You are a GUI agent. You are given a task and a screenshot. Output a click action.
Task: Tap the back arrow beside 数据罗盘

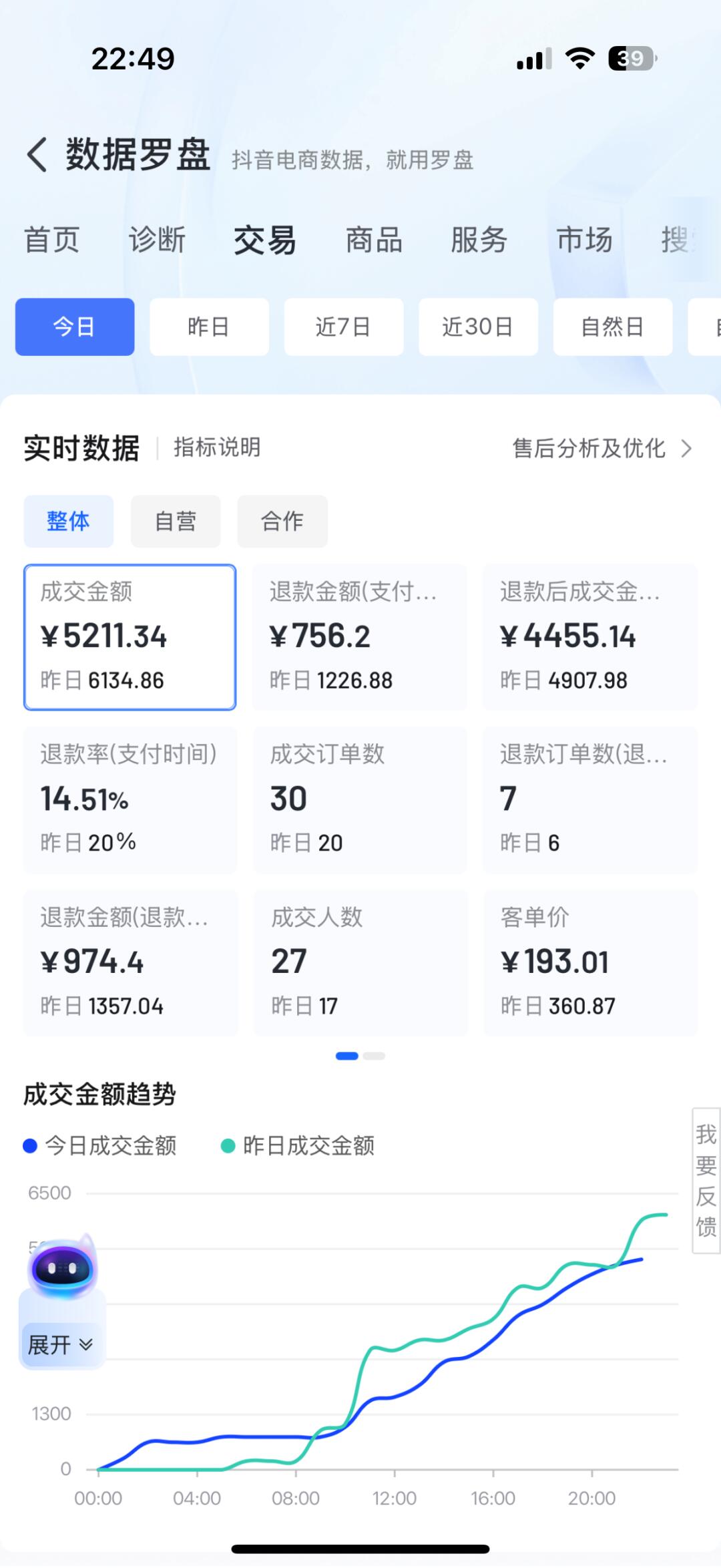tap(37, 155)
